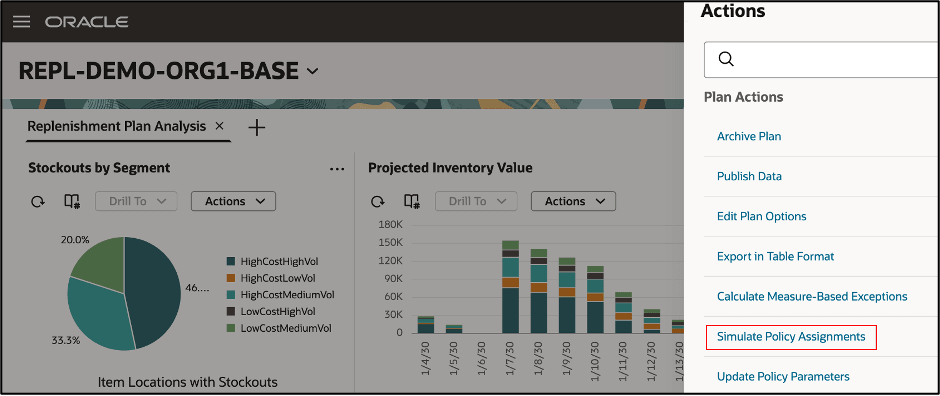Click Simulate Policy Assignments
The width and height of the screenshot is (940, 396).
[x=791, y=337]
